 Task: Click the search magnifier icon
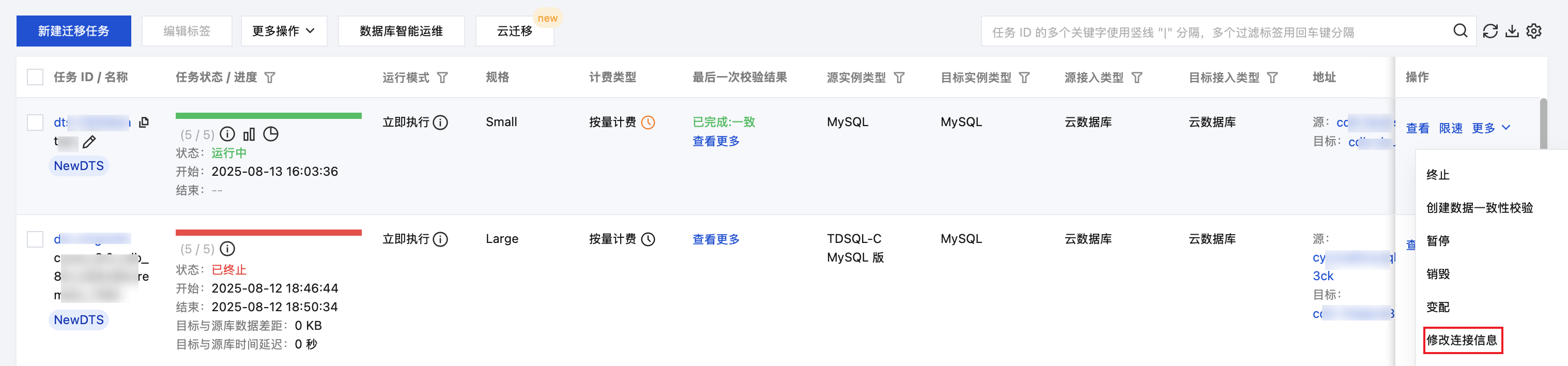pyautogui.click(x=1461, y=31)
